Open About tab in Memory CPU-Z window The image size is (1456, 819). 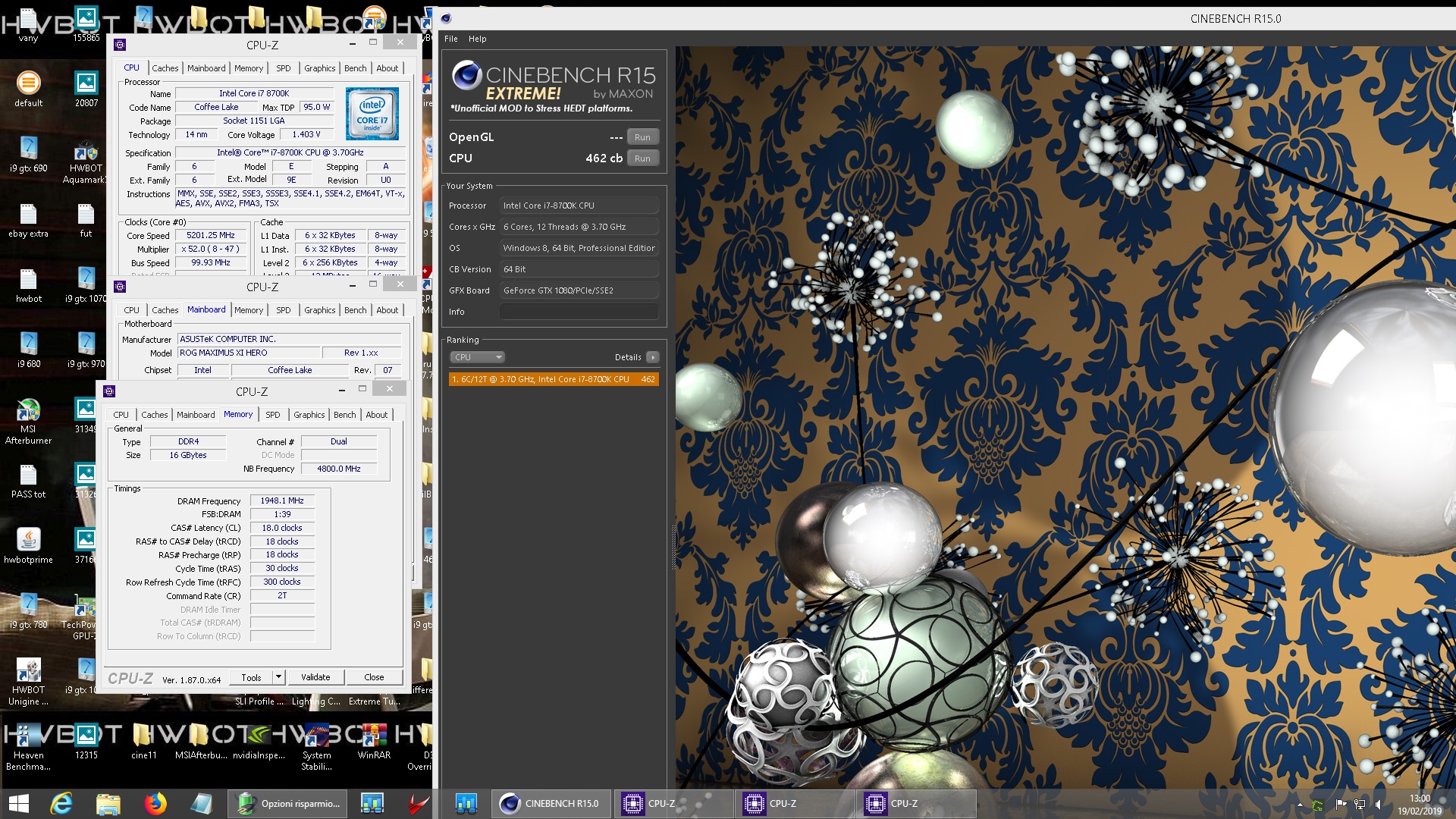pyautogui.click(x=377, y=415)
